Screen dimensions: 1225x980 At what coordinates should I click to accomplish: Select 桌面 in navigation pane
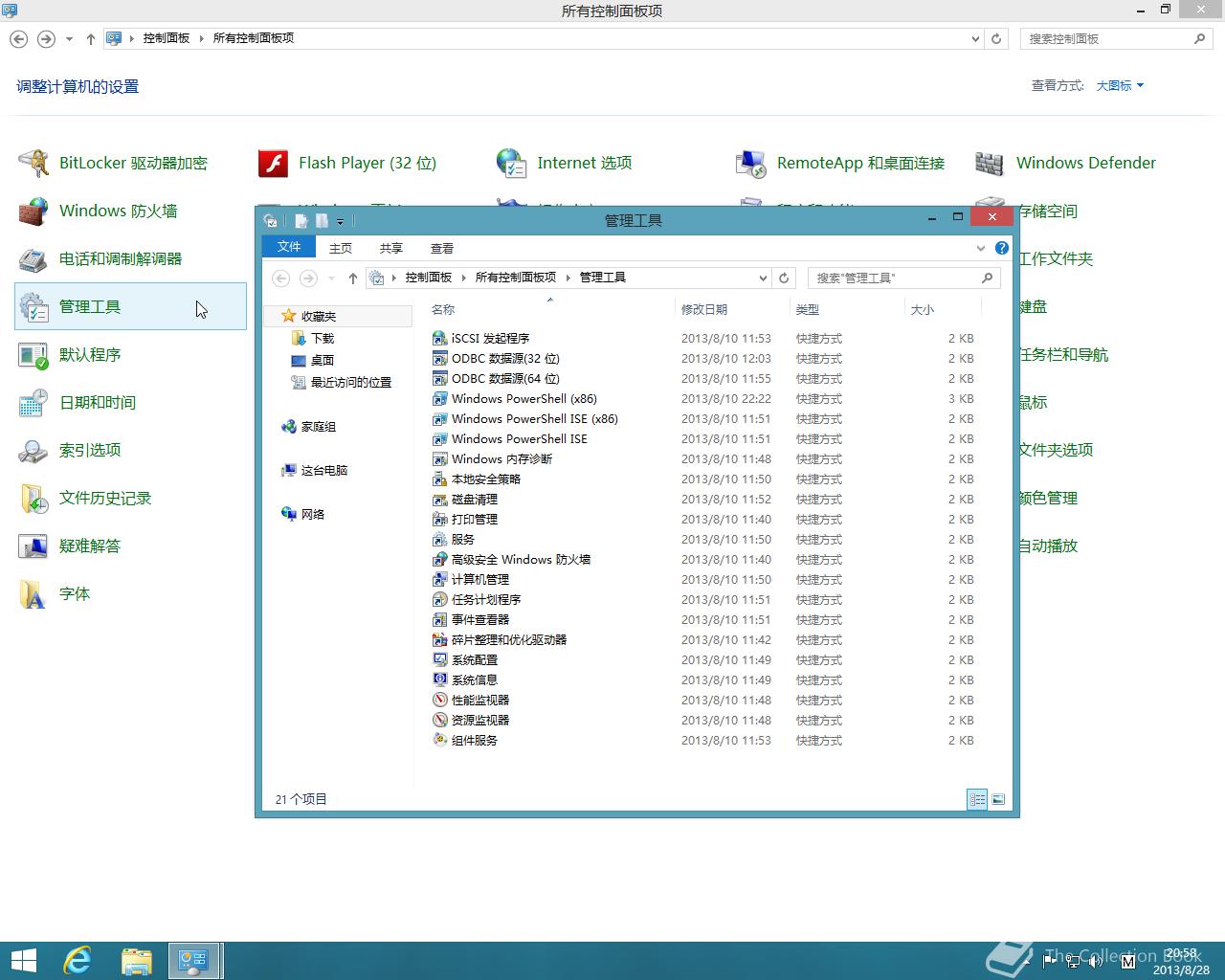point(313,360)
